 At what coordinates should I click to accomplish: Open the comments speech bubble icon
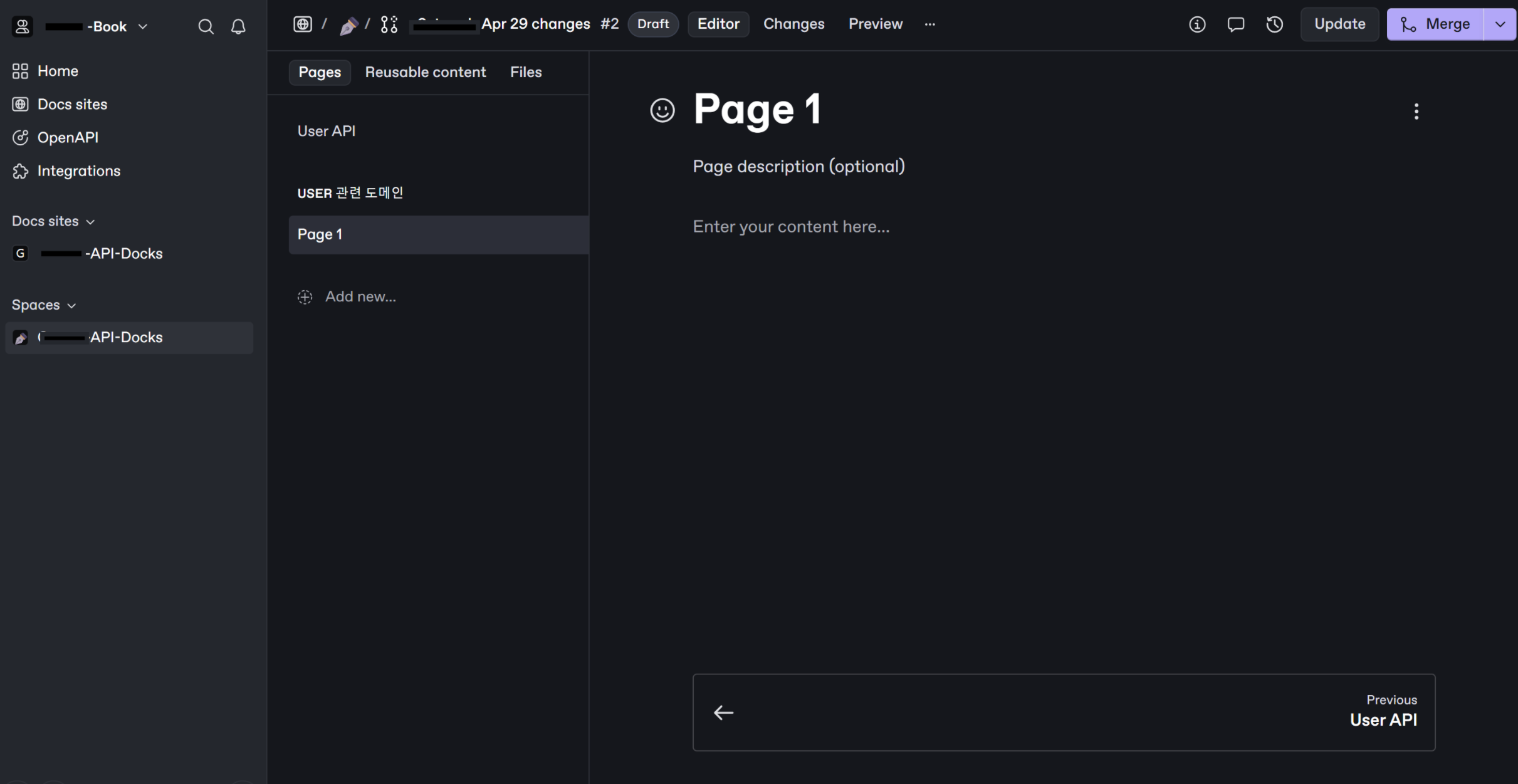click(1235, 24)
